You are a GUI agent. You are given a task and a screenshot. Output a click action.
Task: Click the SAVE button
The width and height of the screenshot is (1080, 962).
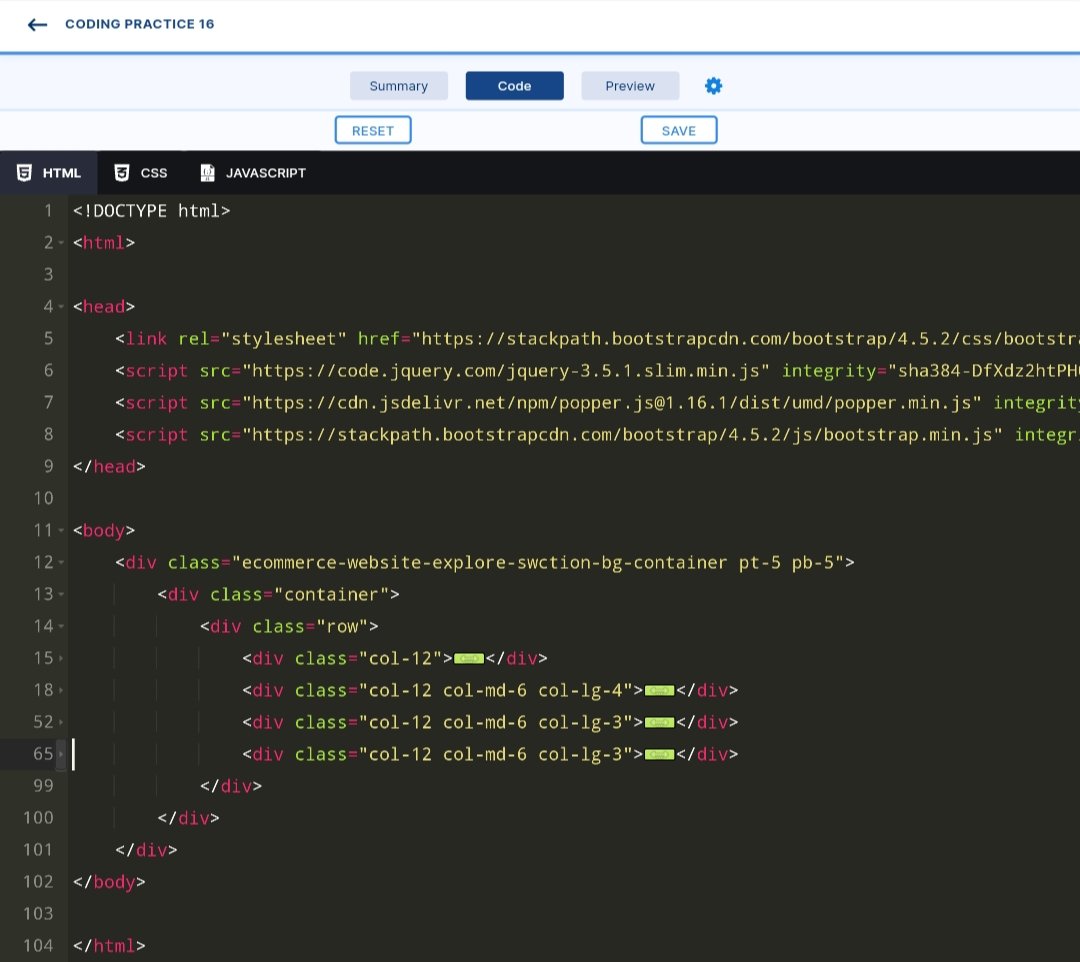[x=679, y=130]
